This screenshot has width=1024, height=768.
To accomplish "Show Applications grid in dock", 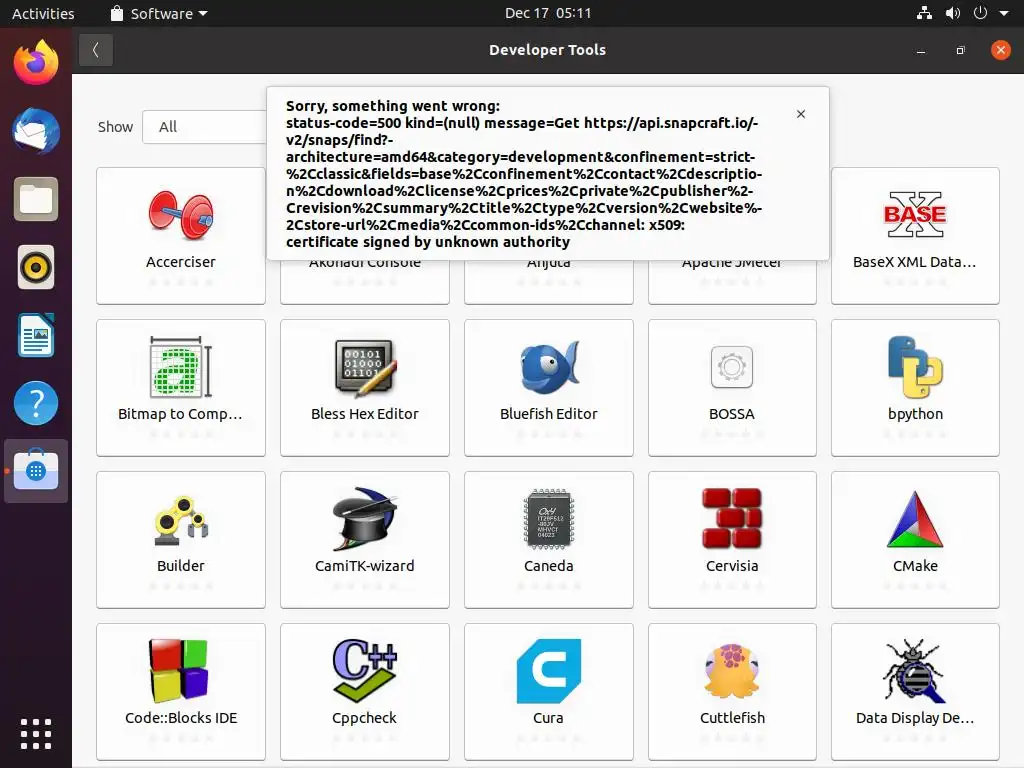I will [x=36, y=734].
